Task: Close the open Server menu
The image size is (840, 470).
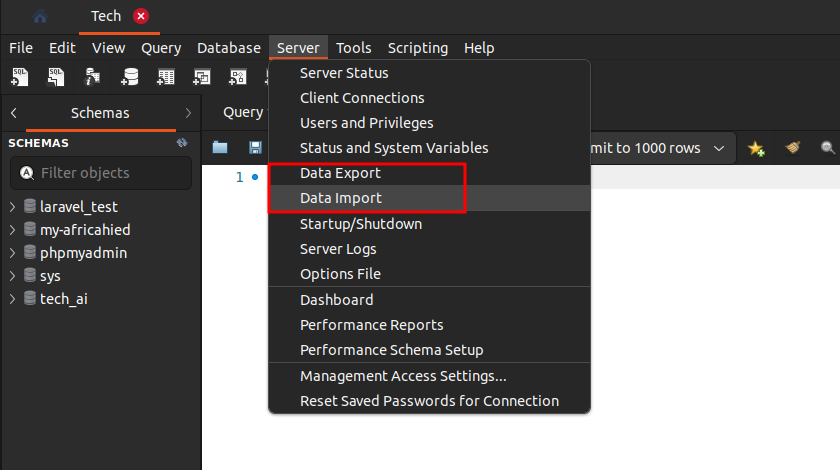Action: tap(298, 48)
